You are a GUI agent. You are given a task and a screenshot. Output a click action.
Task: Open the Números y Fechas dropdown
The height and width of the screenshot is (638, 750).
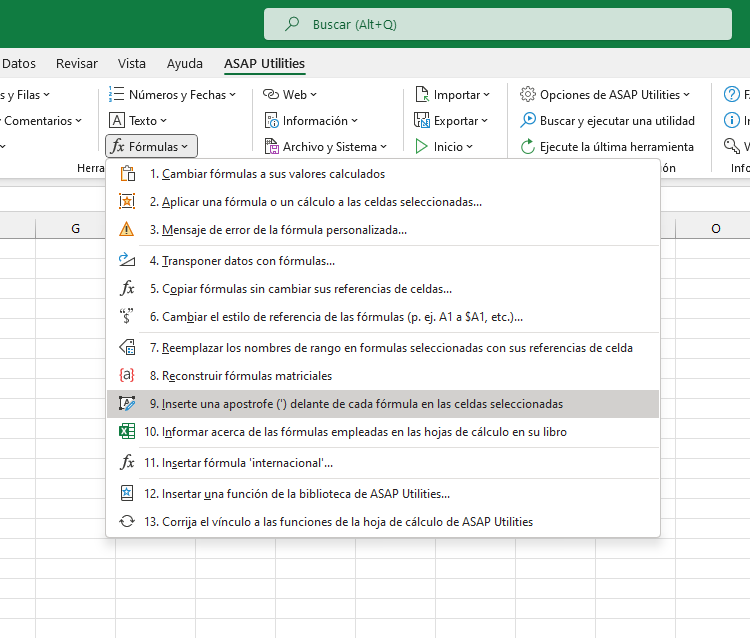tap(173, 94)
